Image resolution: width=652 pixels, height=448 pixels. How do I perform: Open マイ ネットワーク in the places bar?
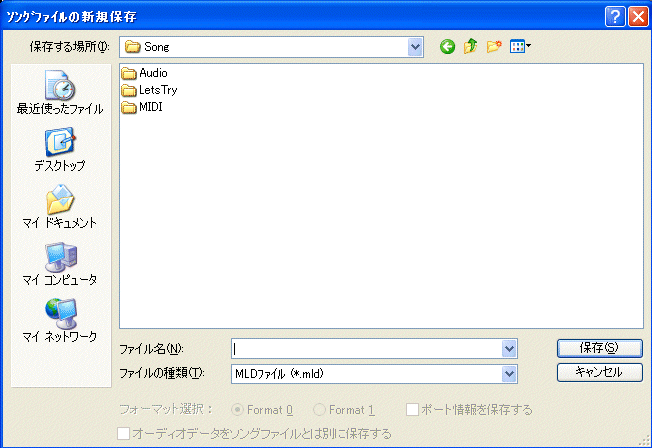pyautogui.click(x=60, y=320)
